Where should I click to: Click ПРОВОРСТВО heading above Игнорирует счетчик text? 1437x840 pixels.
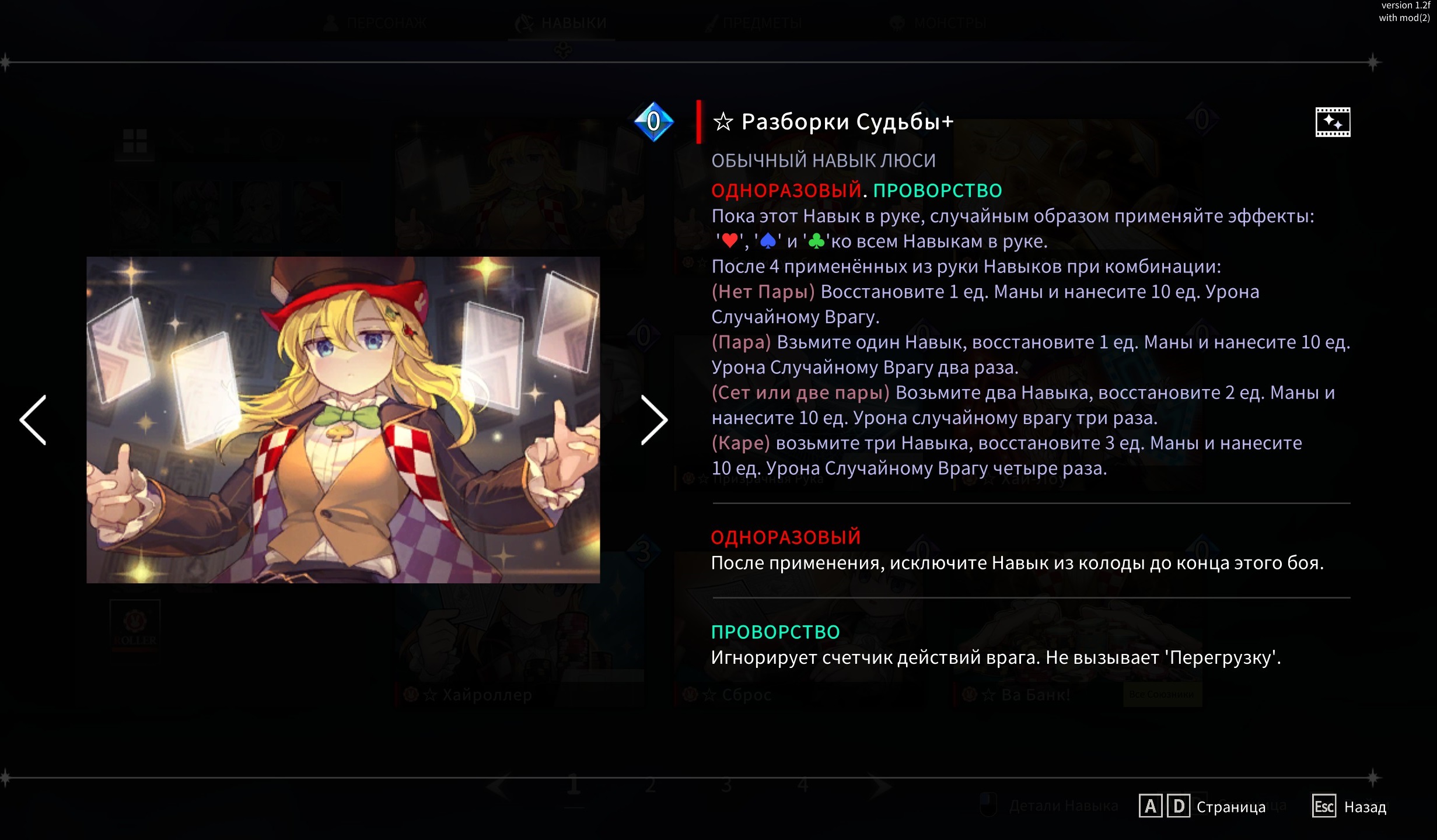click(775, 632)
